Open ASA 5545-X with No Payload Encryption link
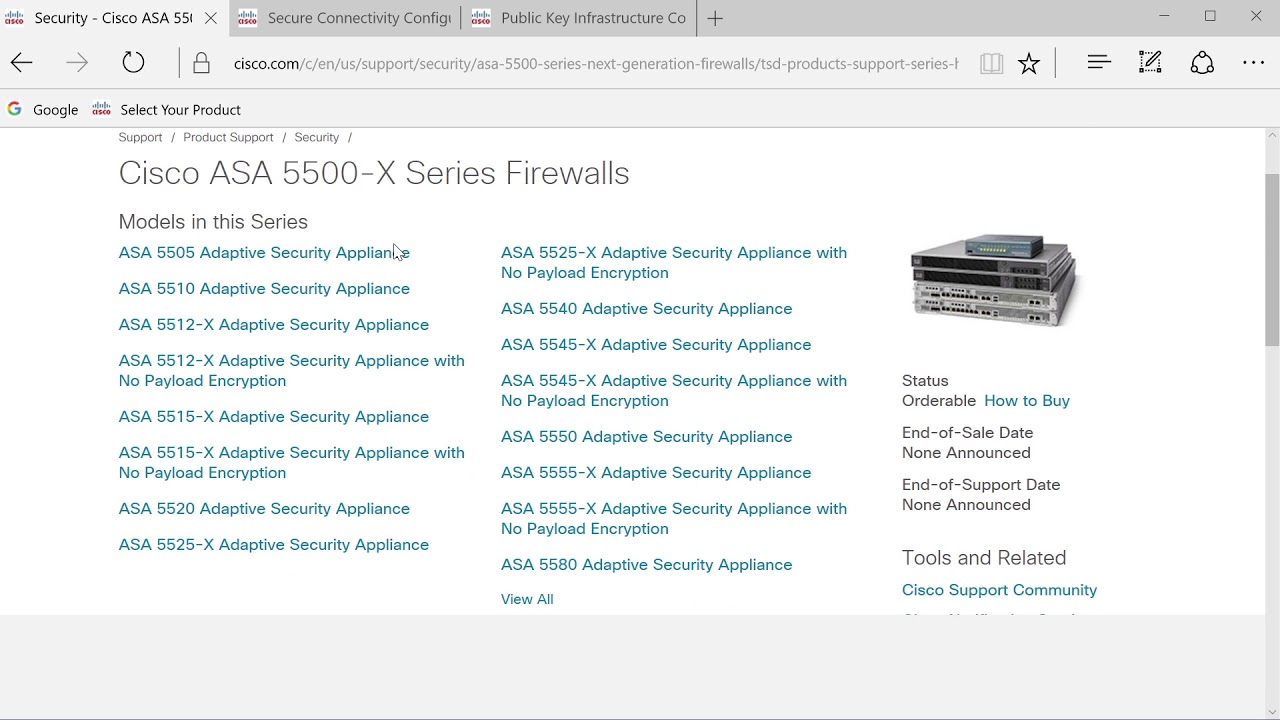1280x720 pixels. [673, 390]
